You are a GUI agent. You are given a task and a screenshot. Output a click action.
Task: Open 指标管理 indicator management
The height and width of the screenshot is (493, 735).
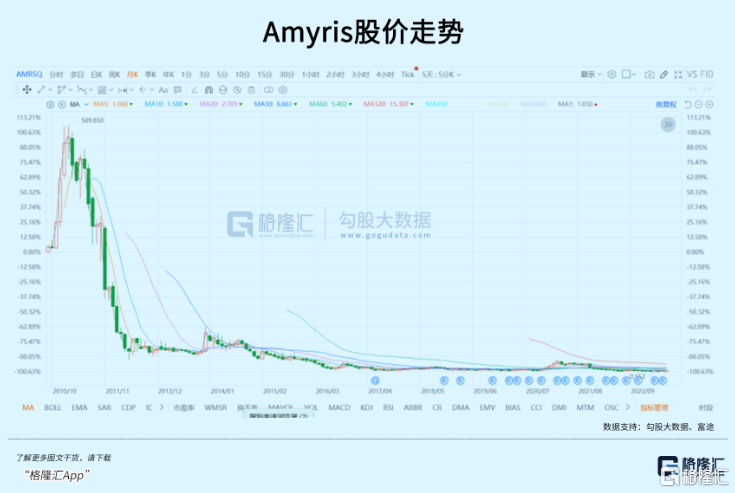click(654, 408)
